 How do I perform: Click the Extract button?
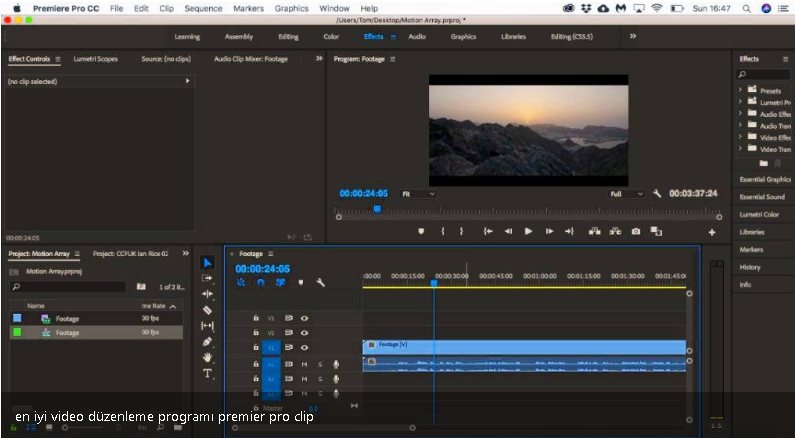click(x=615, y=231)
